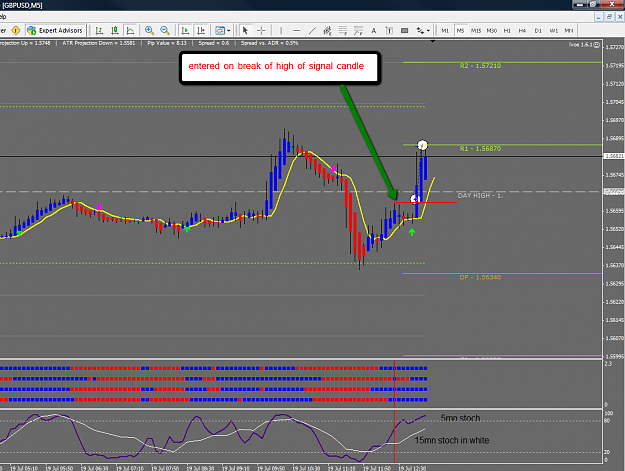Screen dimensions: 625x471
Task: Click the current price label 1.56821
Action: (x=614, y=156)
